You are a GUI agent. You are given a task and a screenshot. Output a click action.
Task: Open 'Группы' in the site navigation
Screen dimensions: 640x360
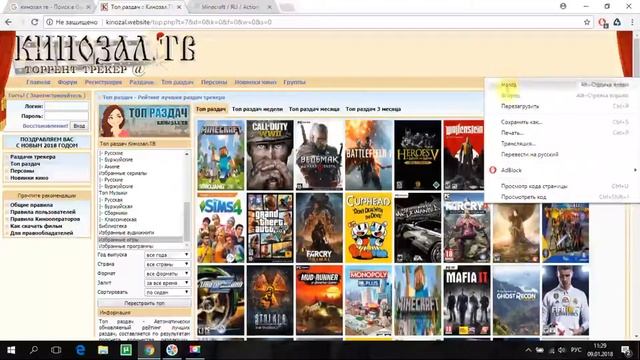(294, 82)
